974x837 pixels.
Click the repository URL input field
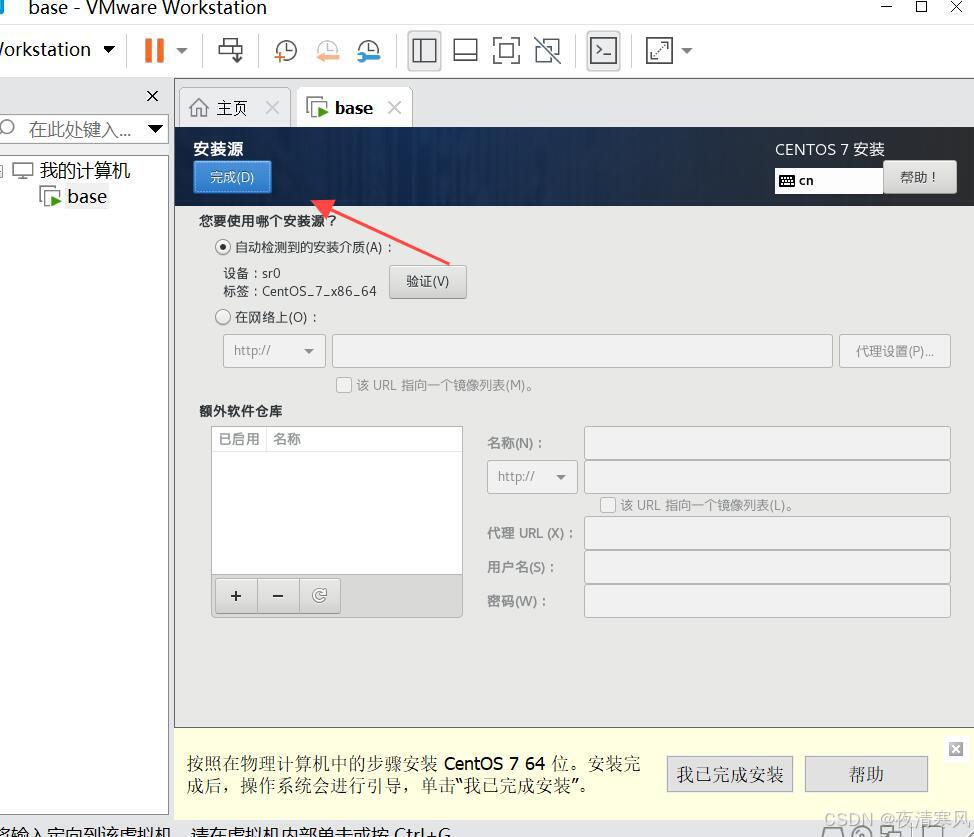pyautogui.click(x=767, y=477)
